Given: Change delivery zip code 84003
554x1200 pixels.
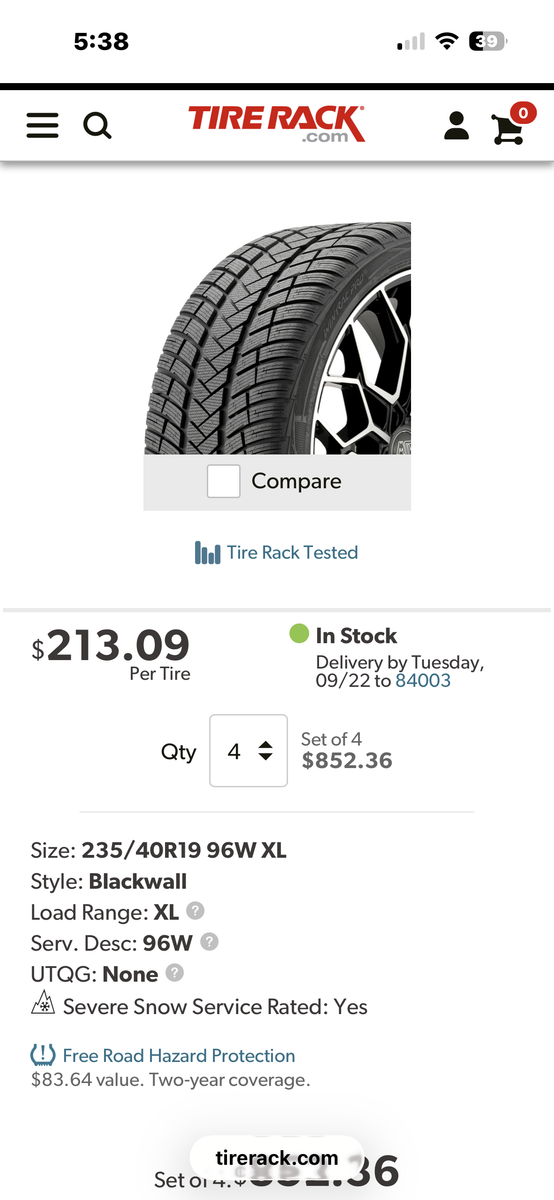Looking at the screenshot, I should (423, 680).
